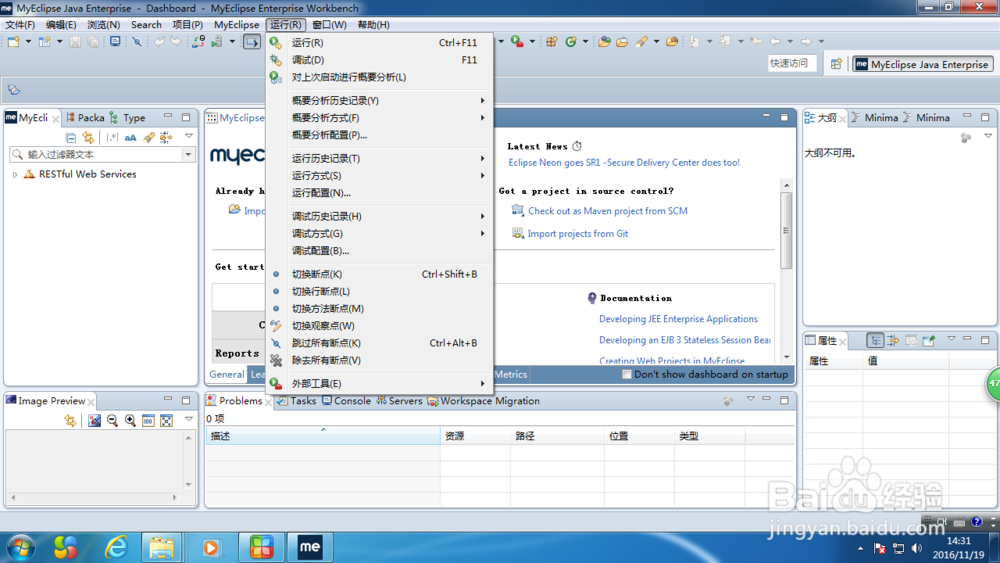Image resolution: width=1000 pixels, height=563 pixels.
Task: Click the Forward navigation arrow in toolbar
Action: (x=806, y=42)
